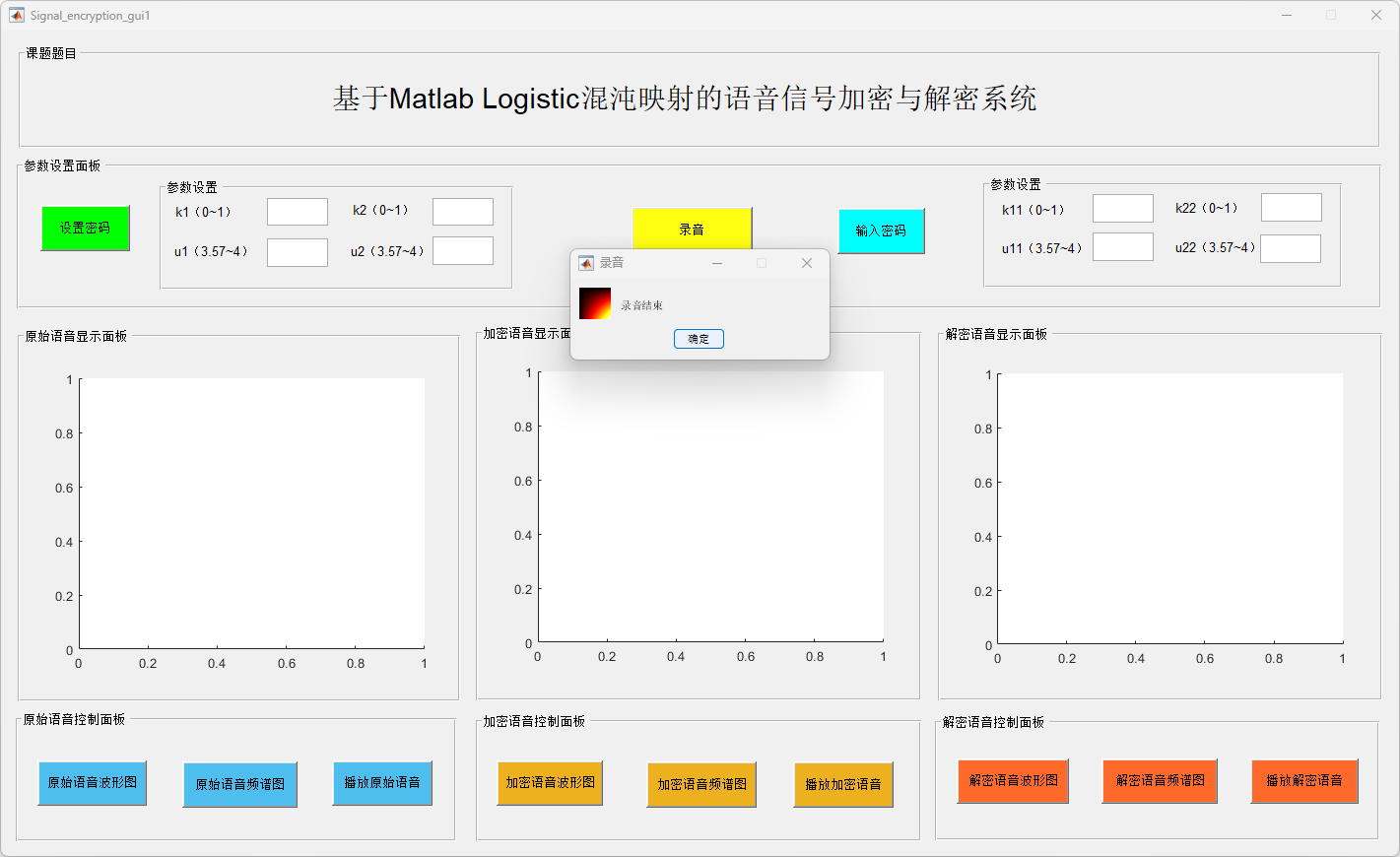Click the 录音结束 message text

pyautogui.click(x=641, y=305)
